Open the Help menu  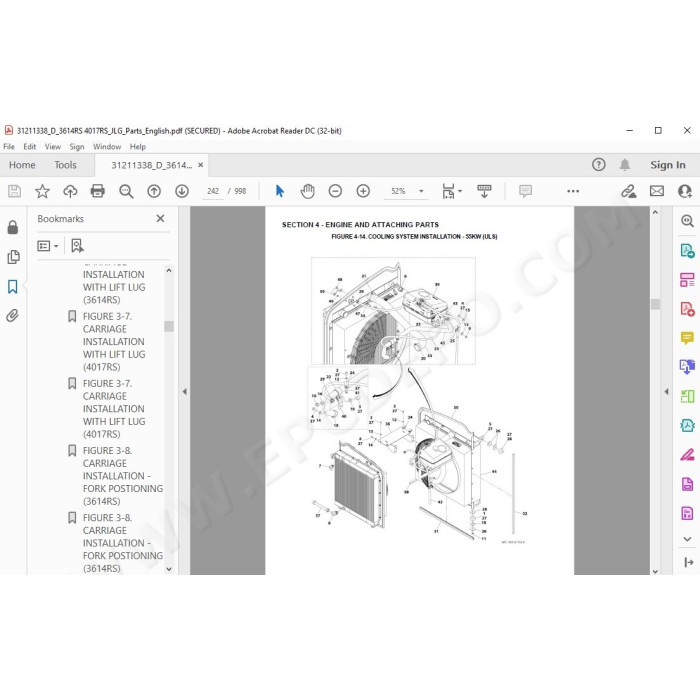(138, 146)
